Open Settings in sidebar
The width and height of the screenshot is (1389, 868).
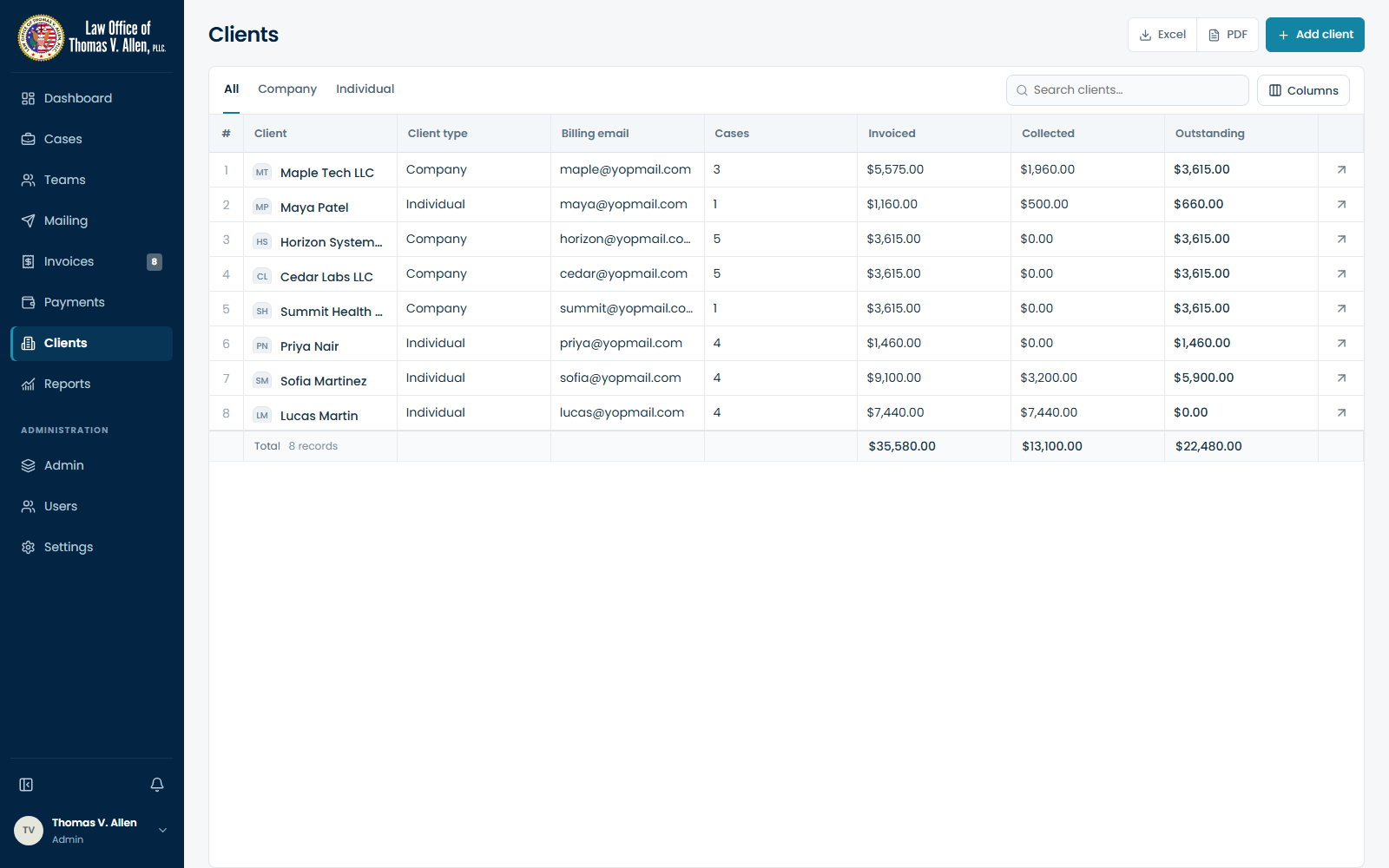coord(92,547)
